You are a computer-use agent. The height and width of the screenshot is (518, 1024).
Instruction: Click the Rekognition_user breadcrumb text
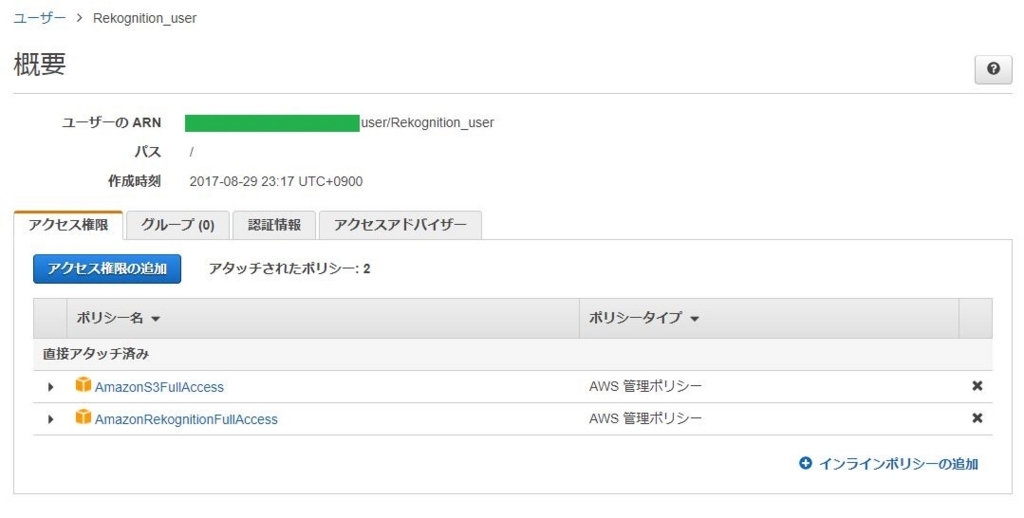144,18
